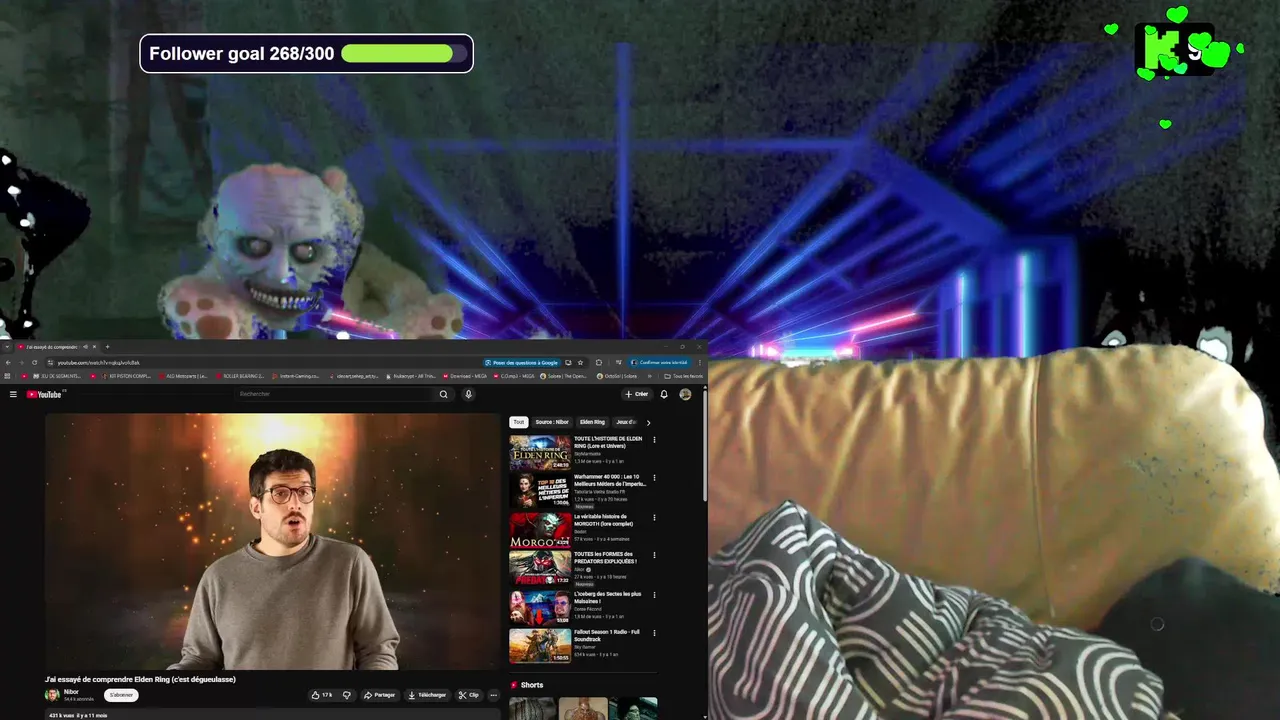Click 'Poser des questions à Google' chip

(521, 362)
